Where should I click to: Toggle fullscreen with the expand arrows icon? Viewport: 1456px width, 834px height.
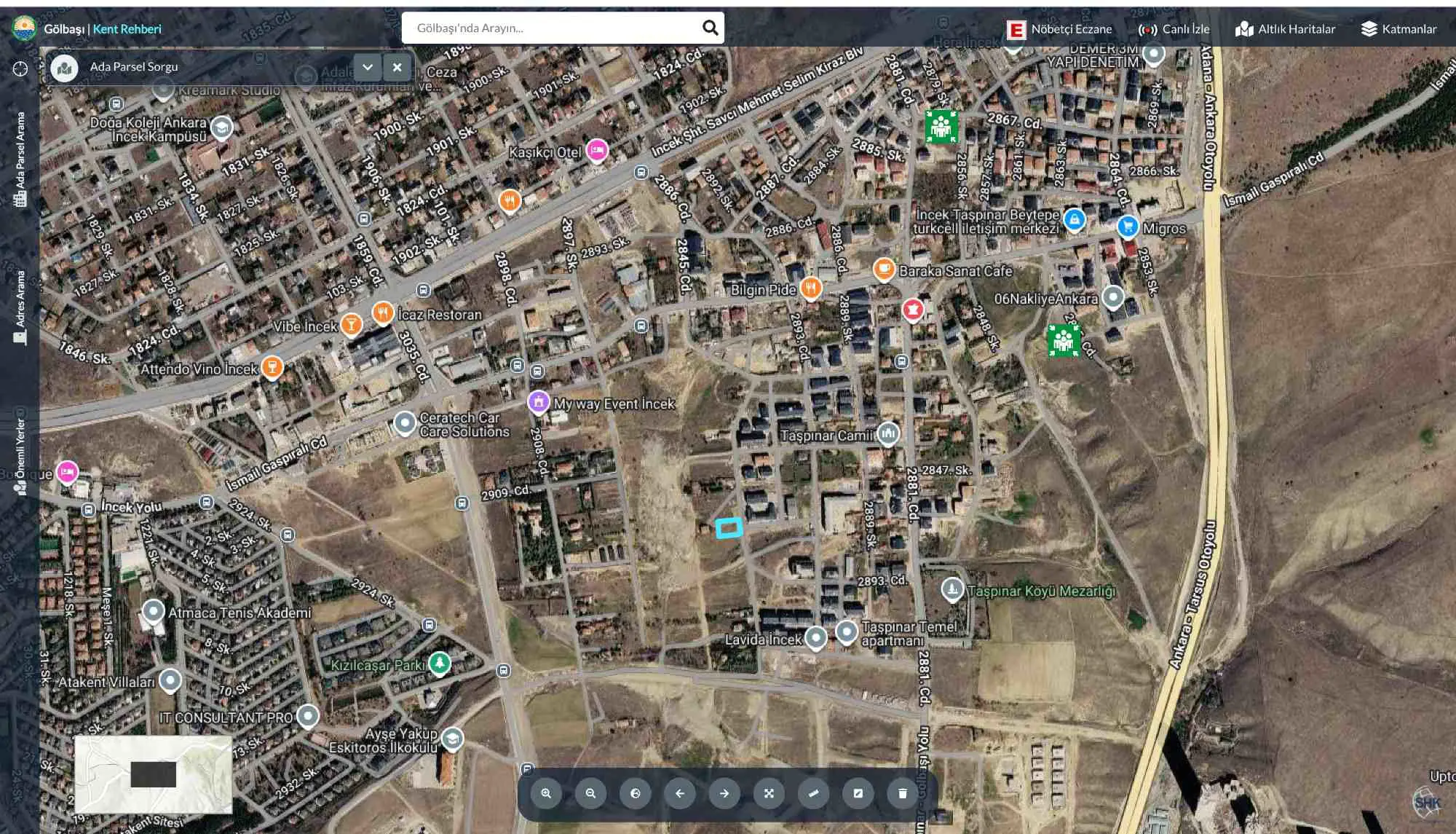769,793
